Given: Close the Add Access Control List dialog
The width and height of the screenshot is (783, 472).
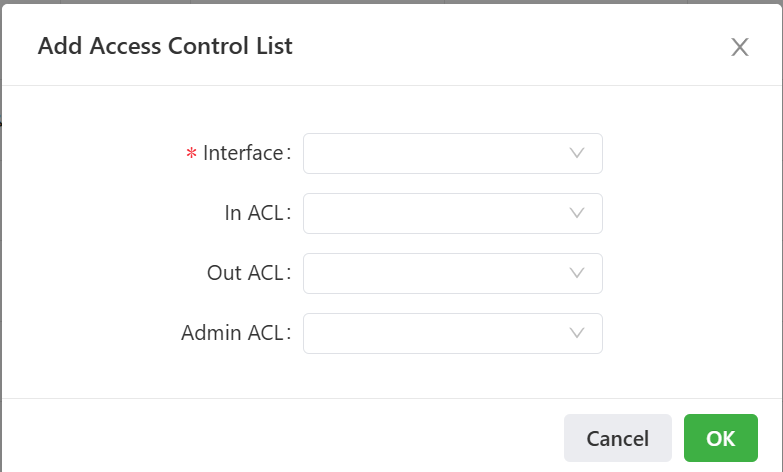Looking at the screenshot, I should pos(739,47).
